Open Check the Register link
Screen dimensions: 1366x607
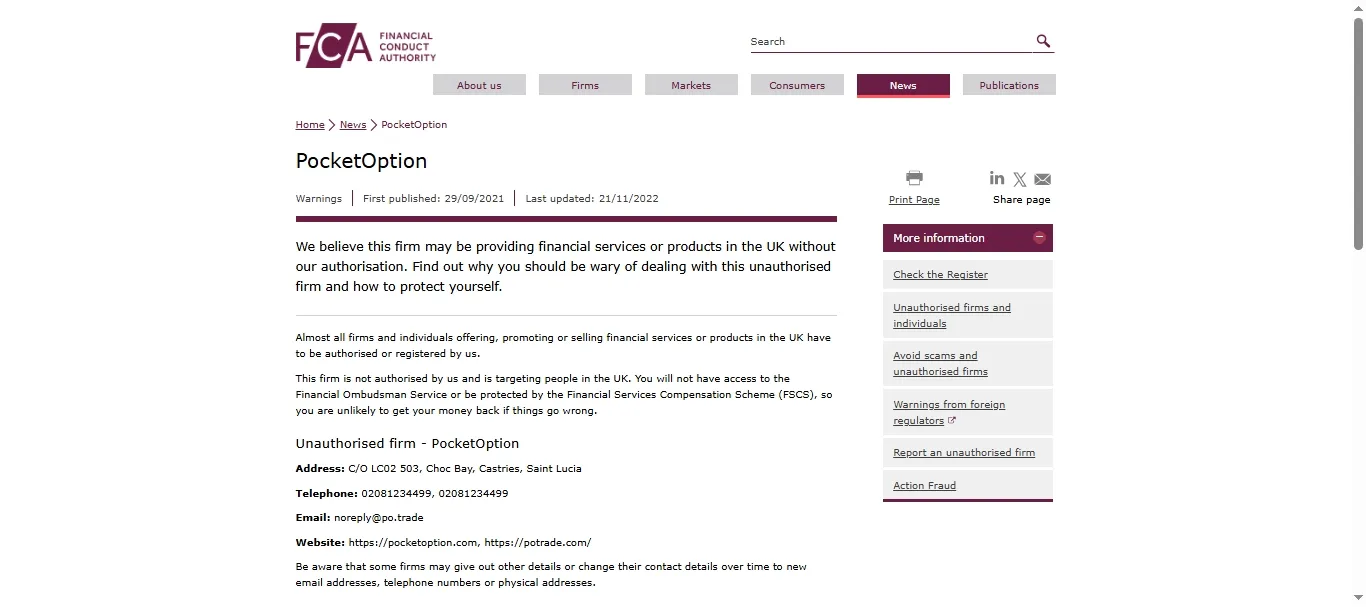coord(940,275)
